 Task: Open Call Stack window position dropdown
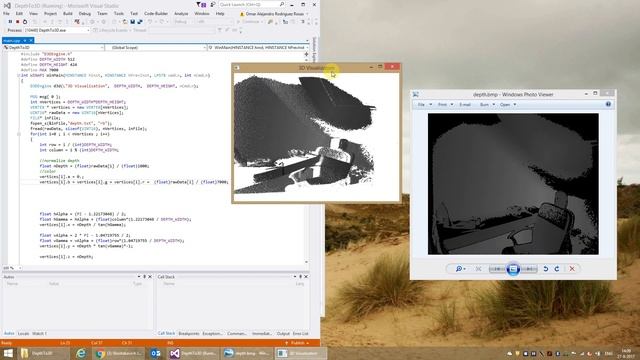pyautogui.click(x=295, y=277)
